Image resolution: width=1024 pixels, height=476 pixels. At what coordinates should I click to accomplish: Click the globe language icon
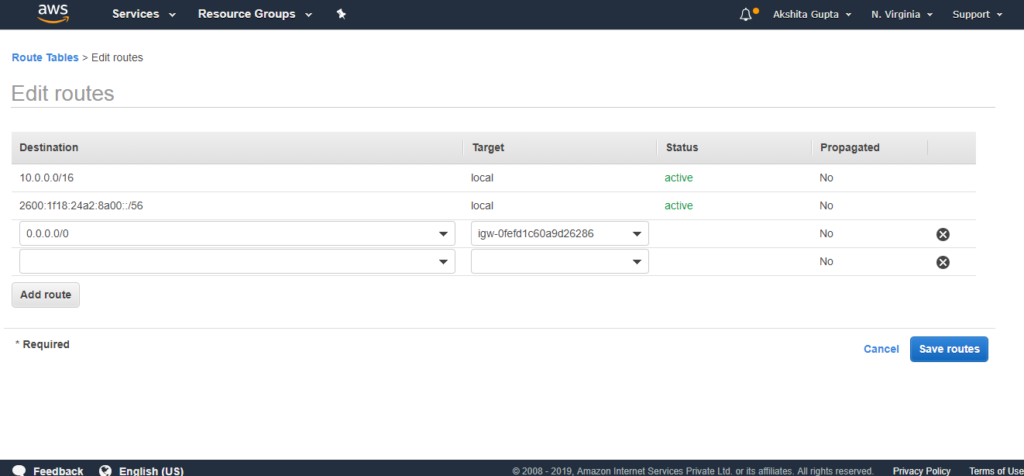click(x=106, y=471)
